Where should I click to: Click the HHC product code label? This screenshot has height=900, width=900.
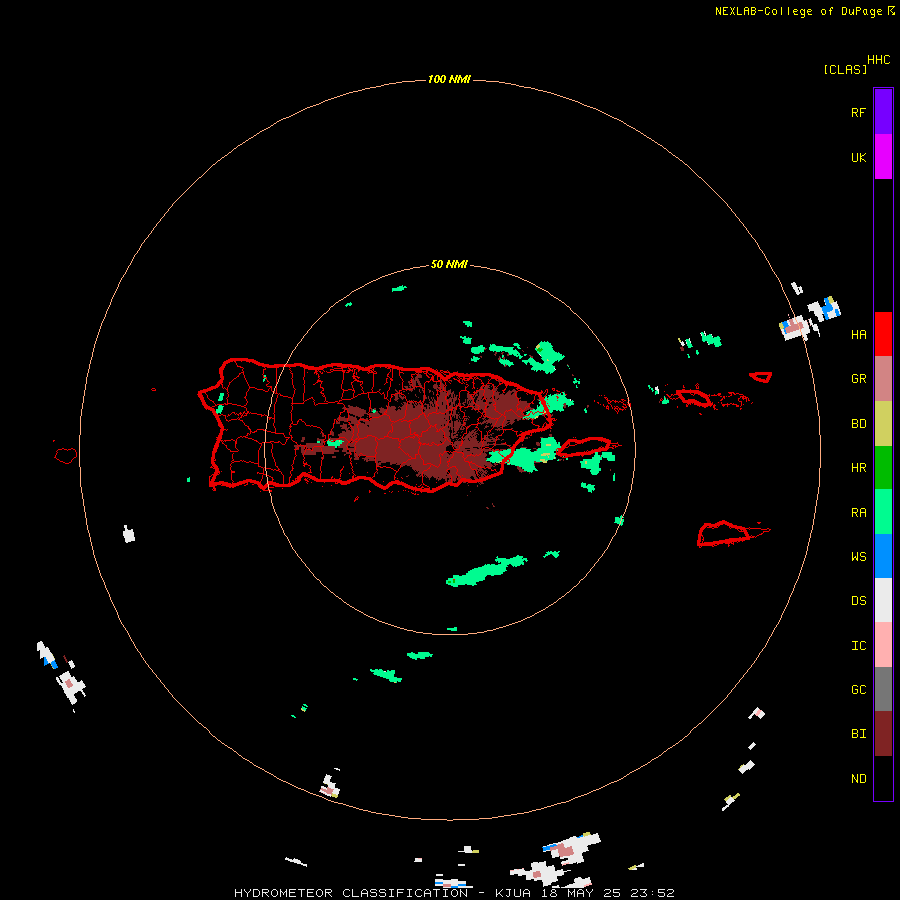click(879, 60)
